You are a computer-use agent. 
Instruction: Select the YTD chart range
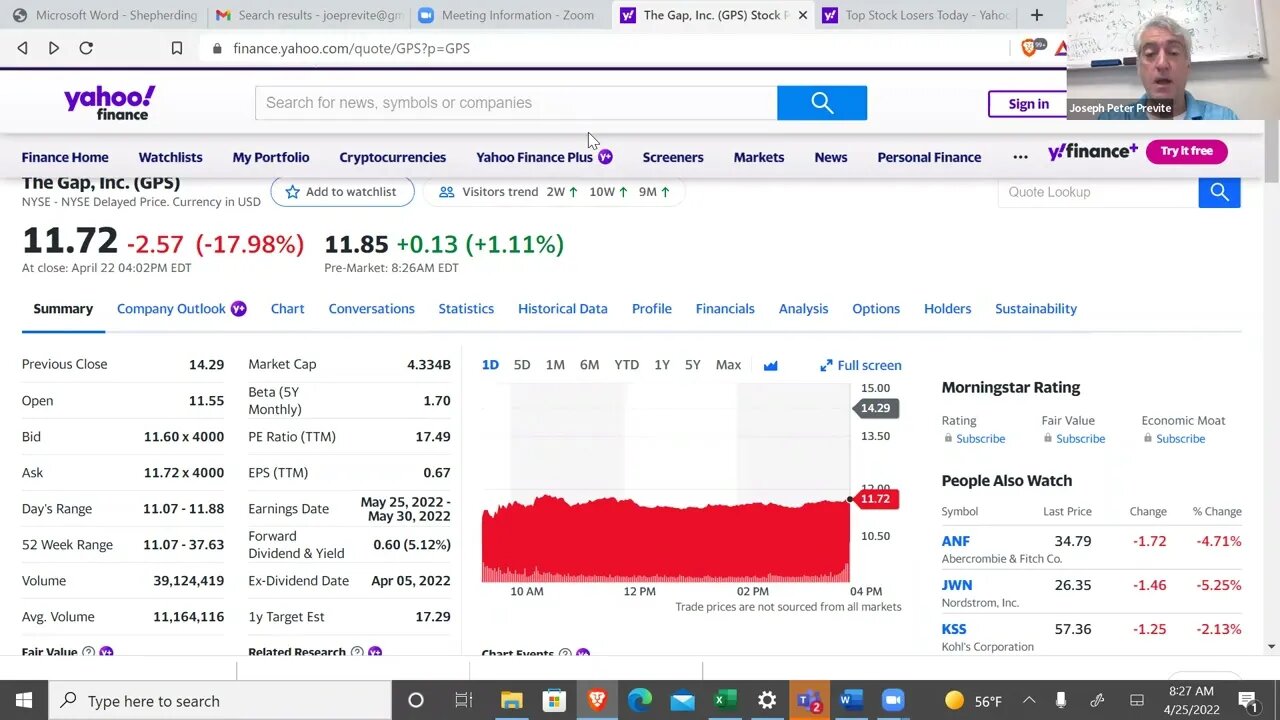[x=626, y=365]
